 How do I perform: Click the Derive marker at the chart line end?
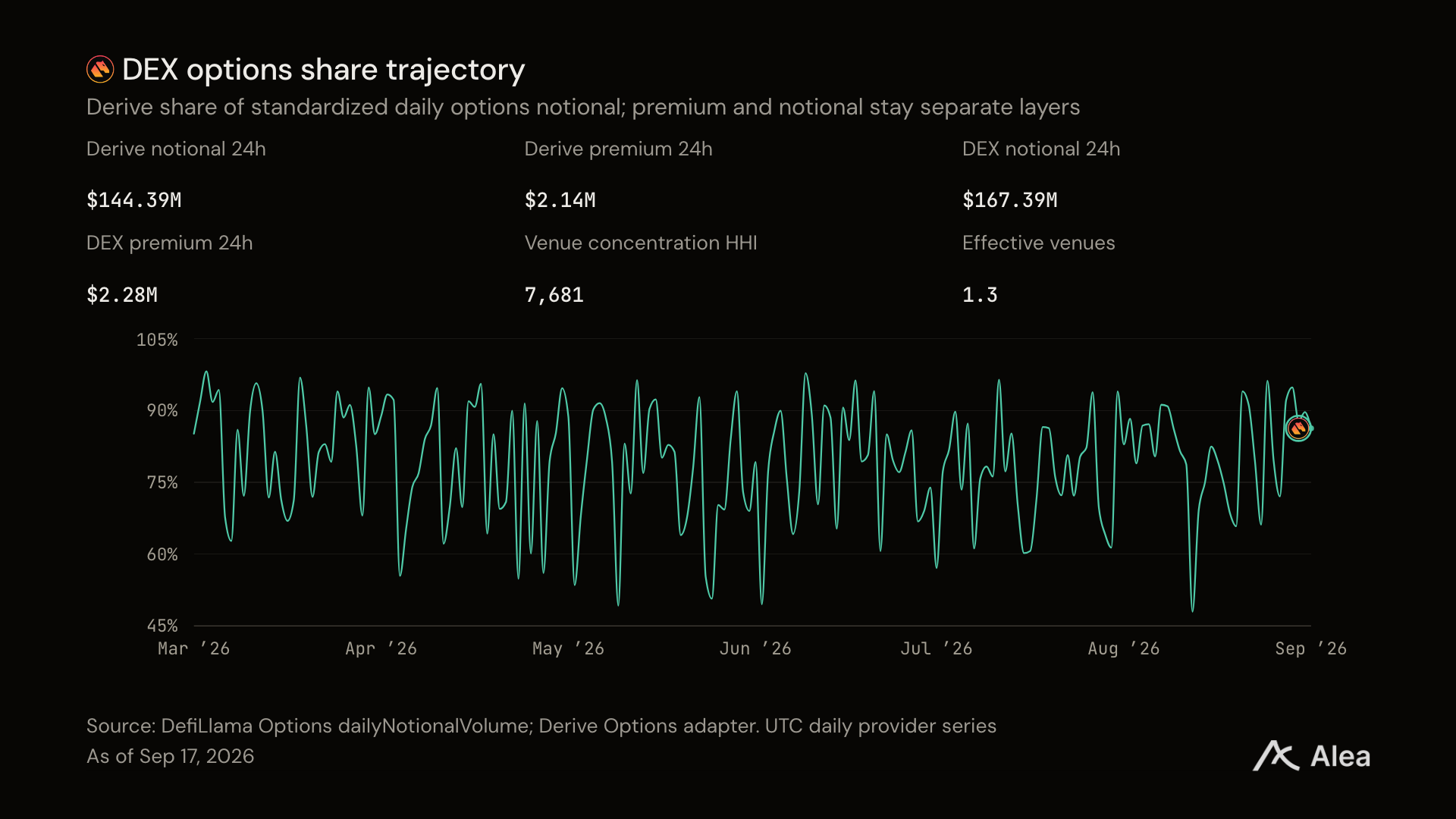click(1298, 428)
